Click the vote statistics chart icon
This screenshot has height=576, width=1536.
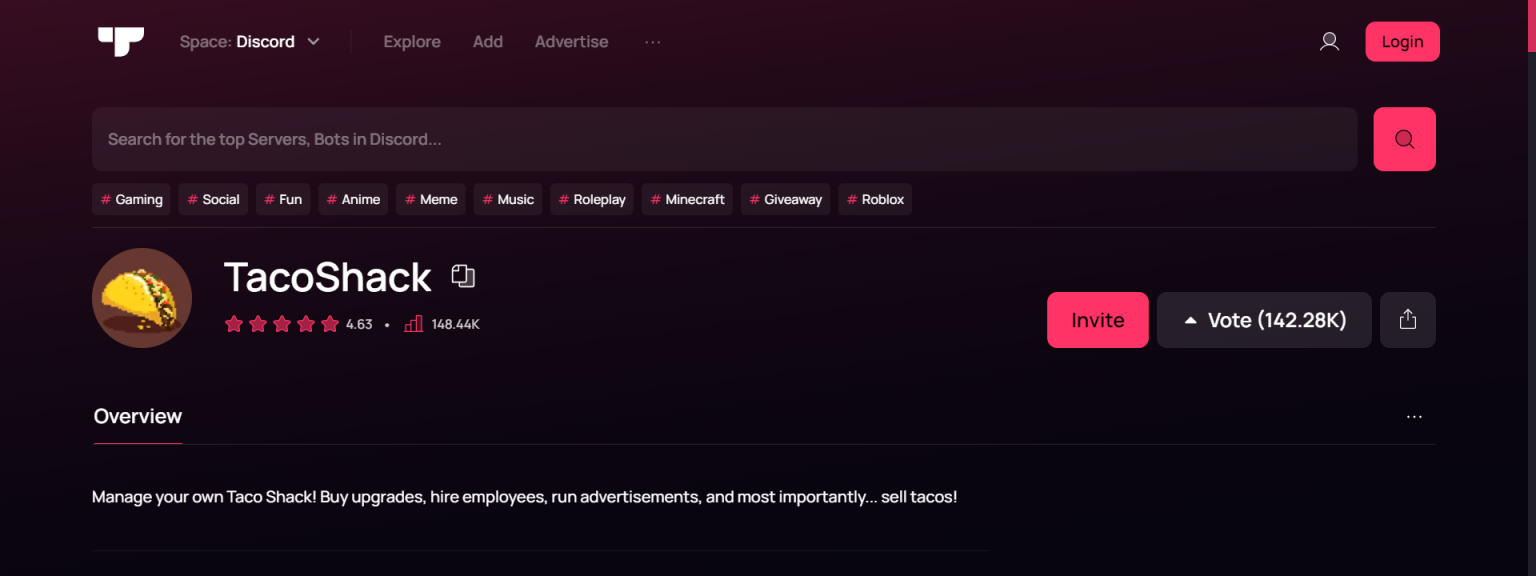[x=413, y=323]
